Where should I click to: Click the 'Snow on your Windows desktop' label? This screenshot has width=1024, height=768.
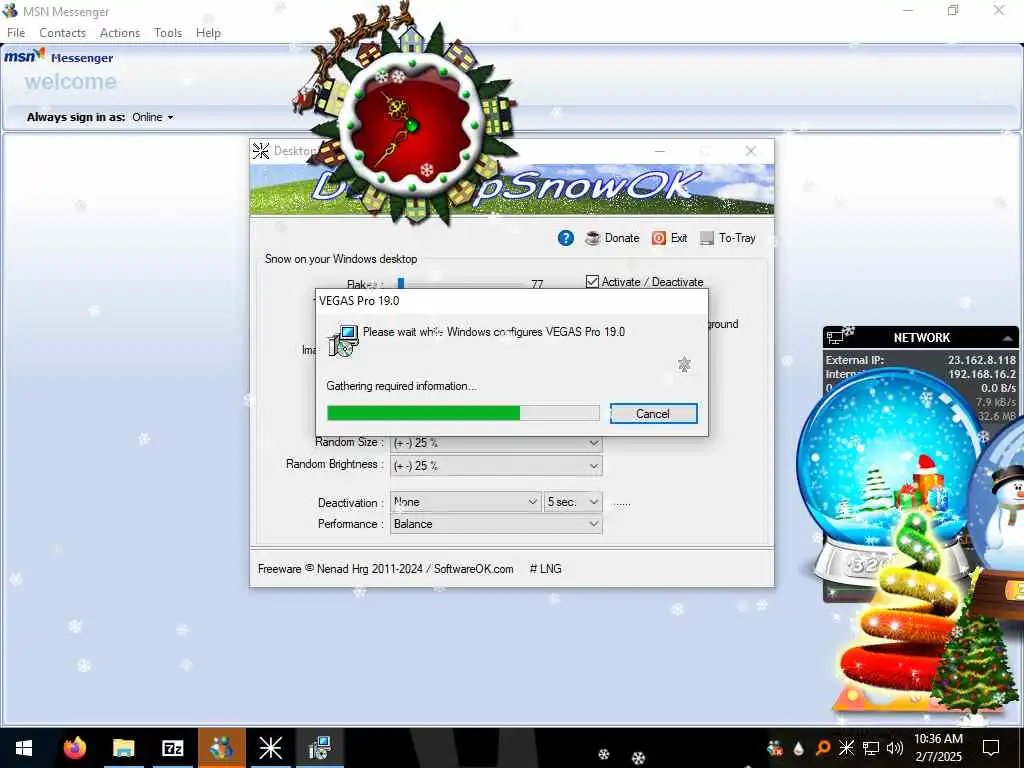coord(341,259)
